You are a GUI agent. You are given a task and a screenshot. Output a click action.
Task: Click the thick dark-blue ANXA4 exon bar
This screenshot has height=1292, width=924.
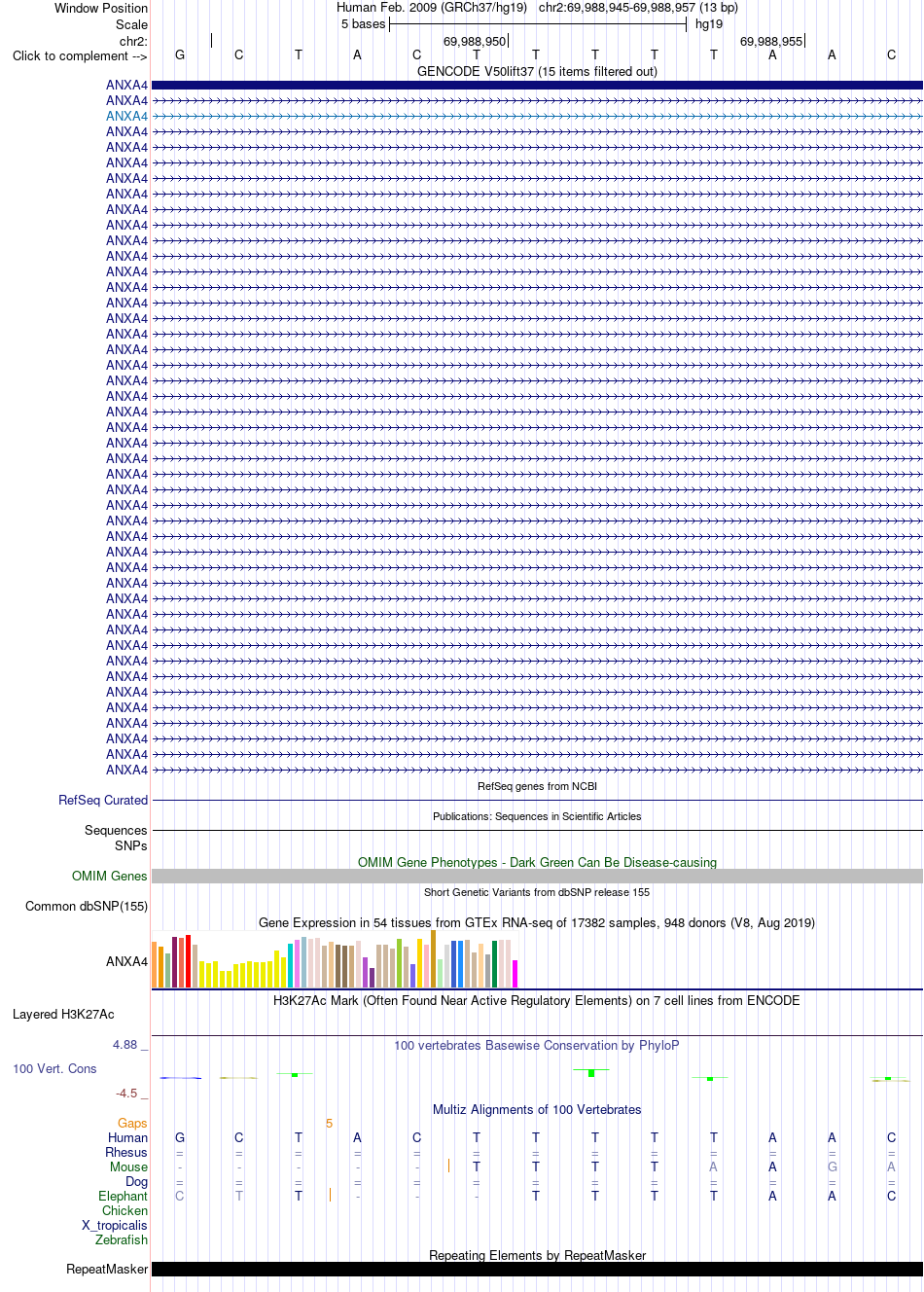[x=537, y=85]
